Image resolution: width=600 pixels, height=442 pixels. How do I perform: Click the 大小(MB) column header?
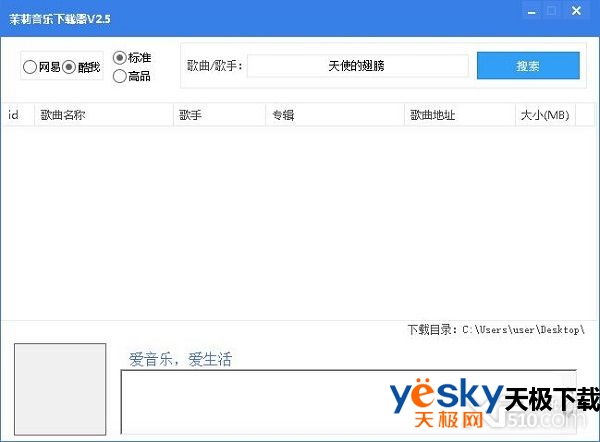click(x=544, y=115)
